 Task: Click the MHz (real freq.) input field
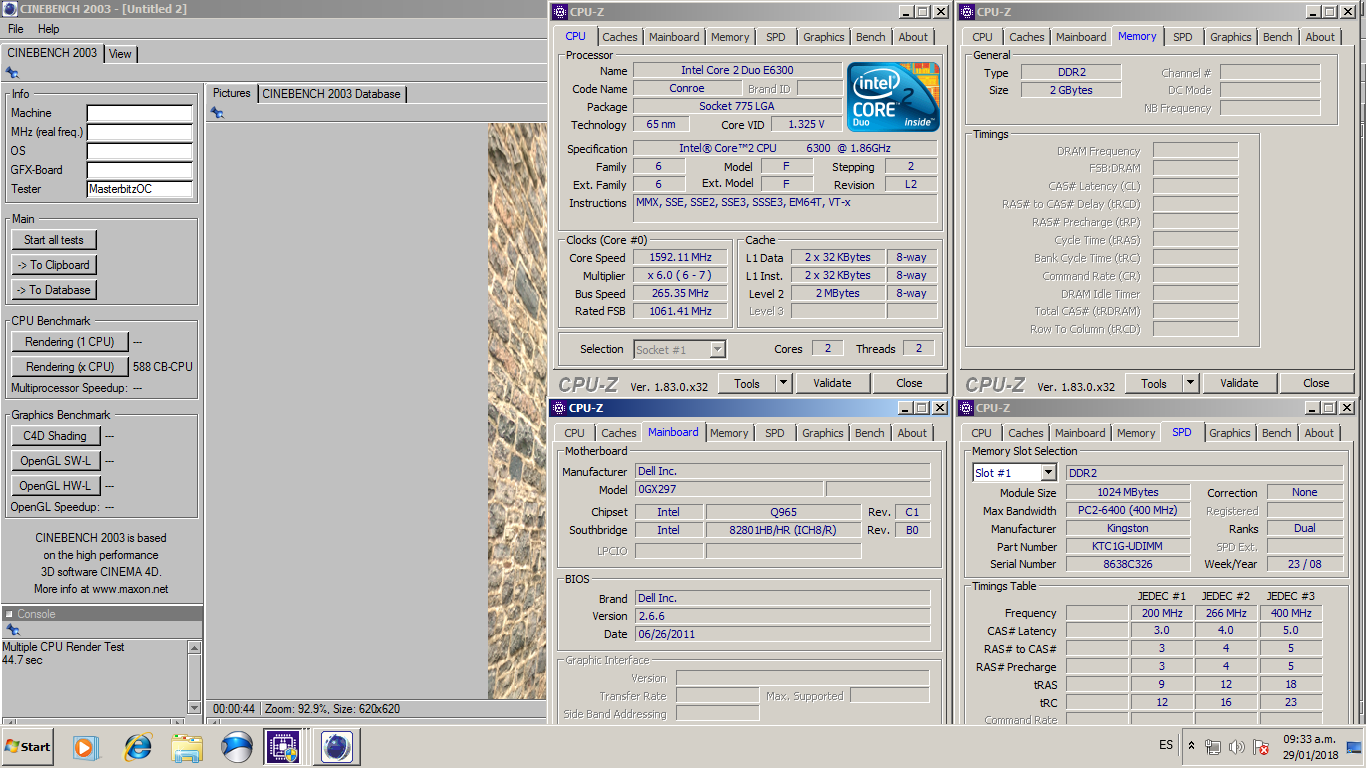140,133
